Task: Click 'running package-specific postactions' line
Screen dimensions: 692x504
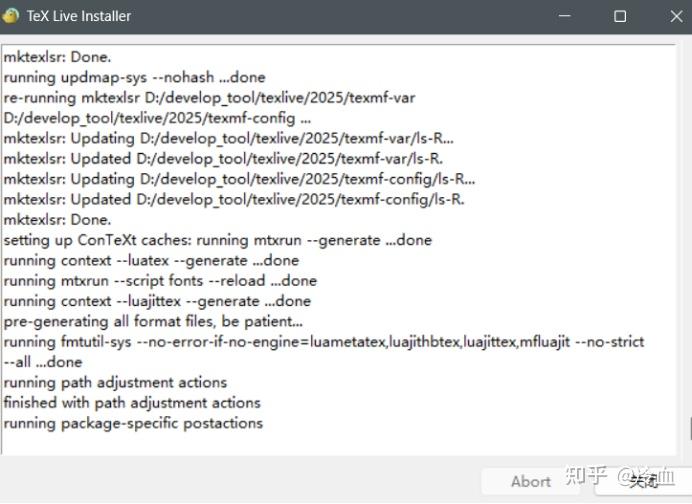Action: click(133, 423)
